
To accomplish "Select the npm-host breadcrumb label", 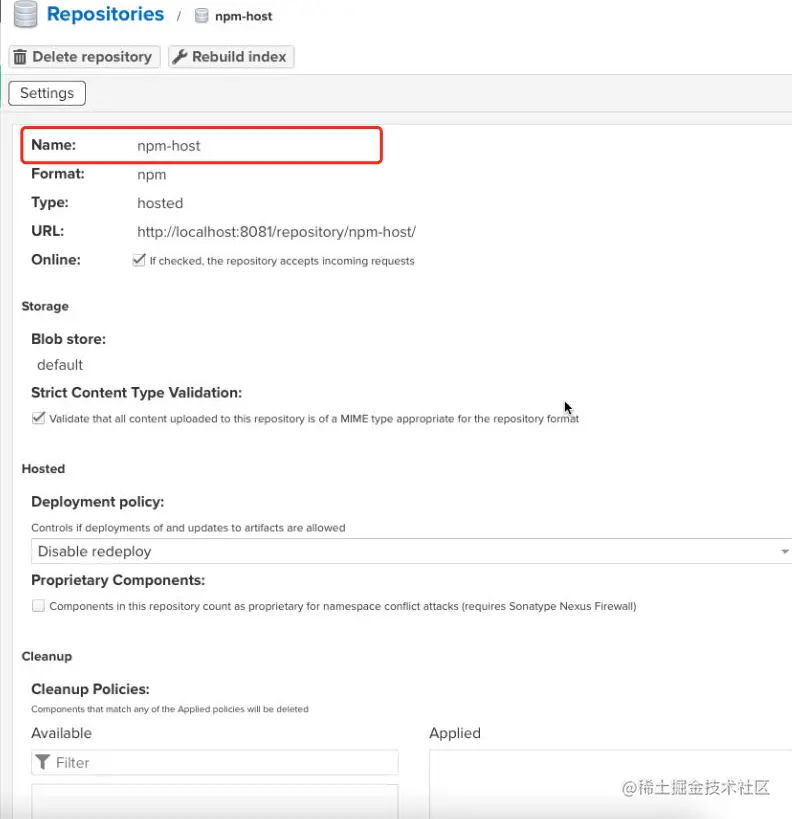I will click(243, 16).
